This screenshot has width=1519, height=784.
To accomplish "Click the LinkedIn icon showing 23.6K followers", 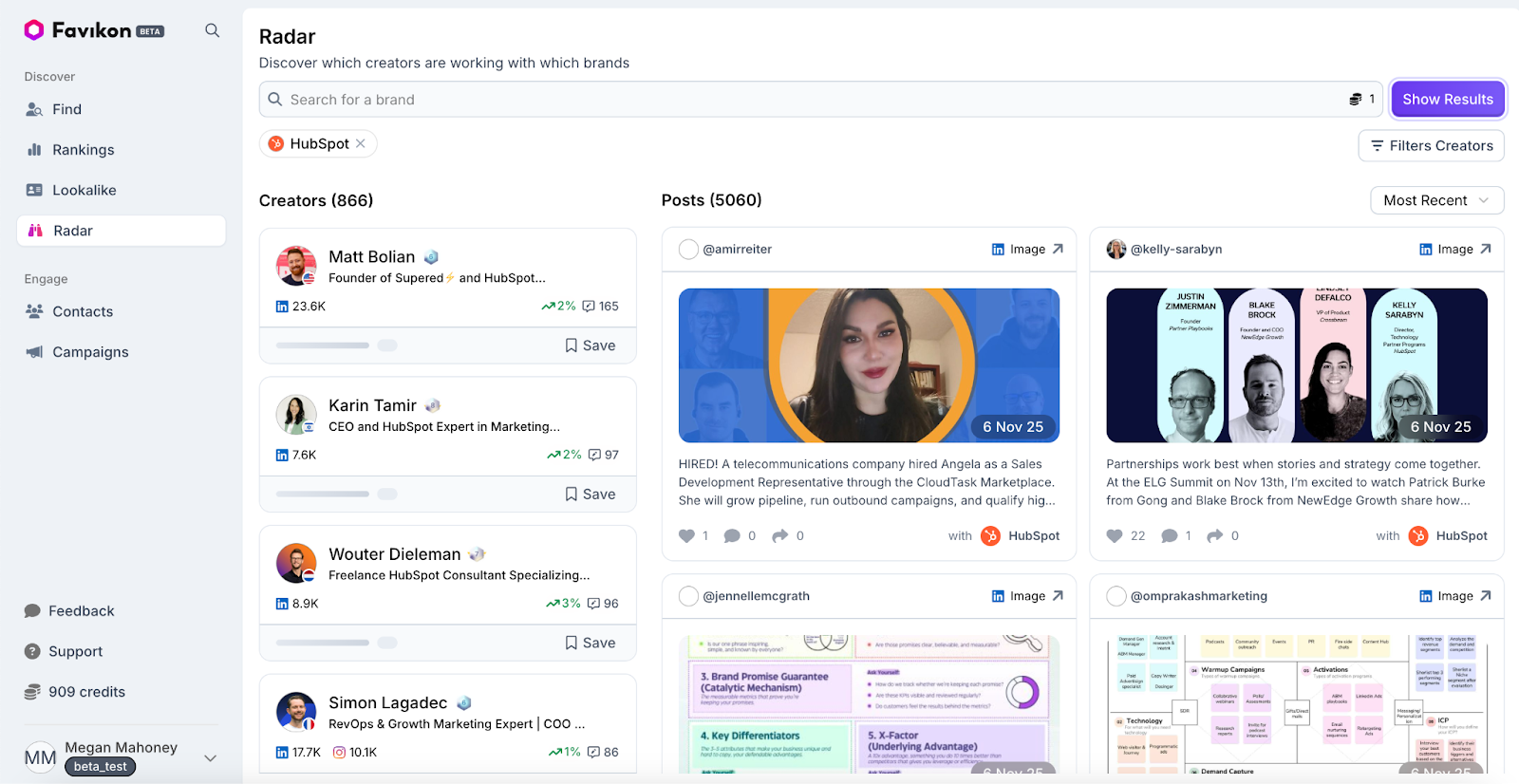I will click(282, 307).
